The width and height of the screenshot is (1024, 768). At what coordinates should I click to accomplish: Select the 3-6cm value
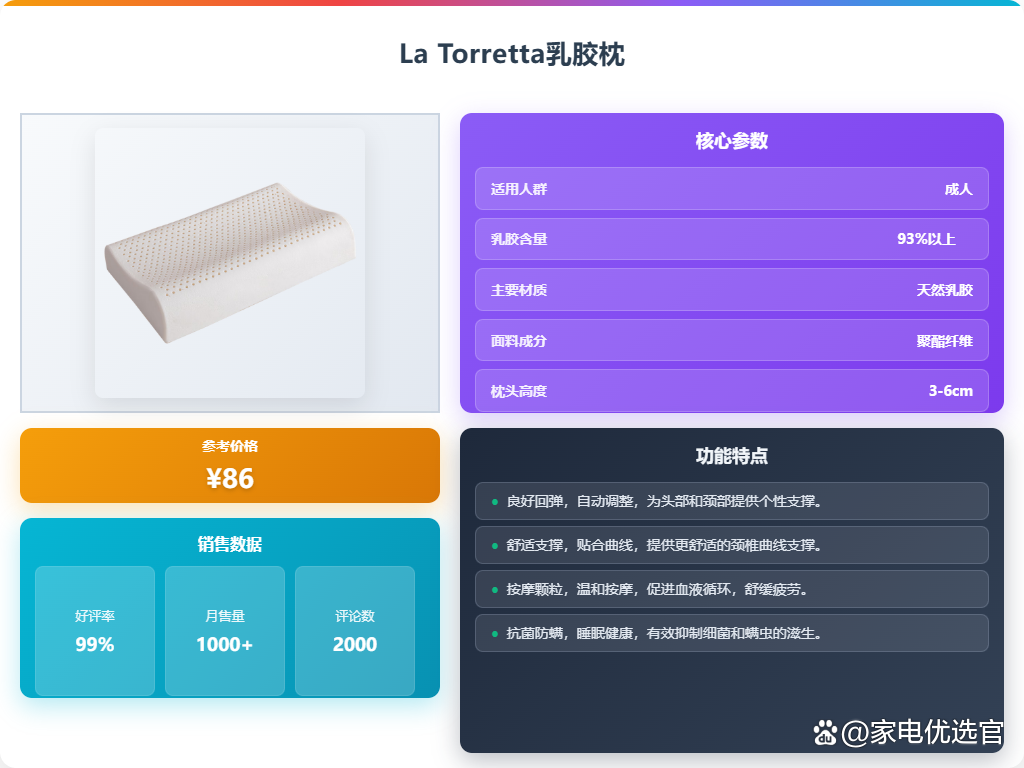(x=951, y=391)
